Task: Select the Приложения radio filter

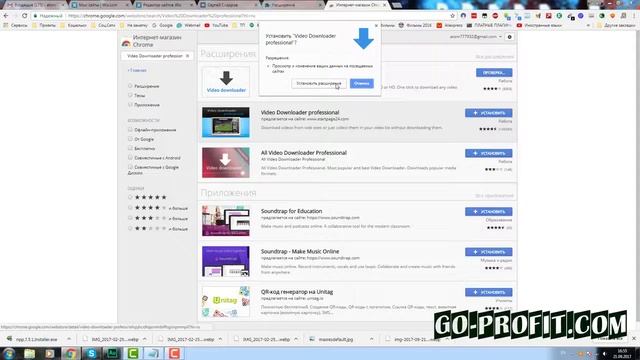Action: (130, 104)
